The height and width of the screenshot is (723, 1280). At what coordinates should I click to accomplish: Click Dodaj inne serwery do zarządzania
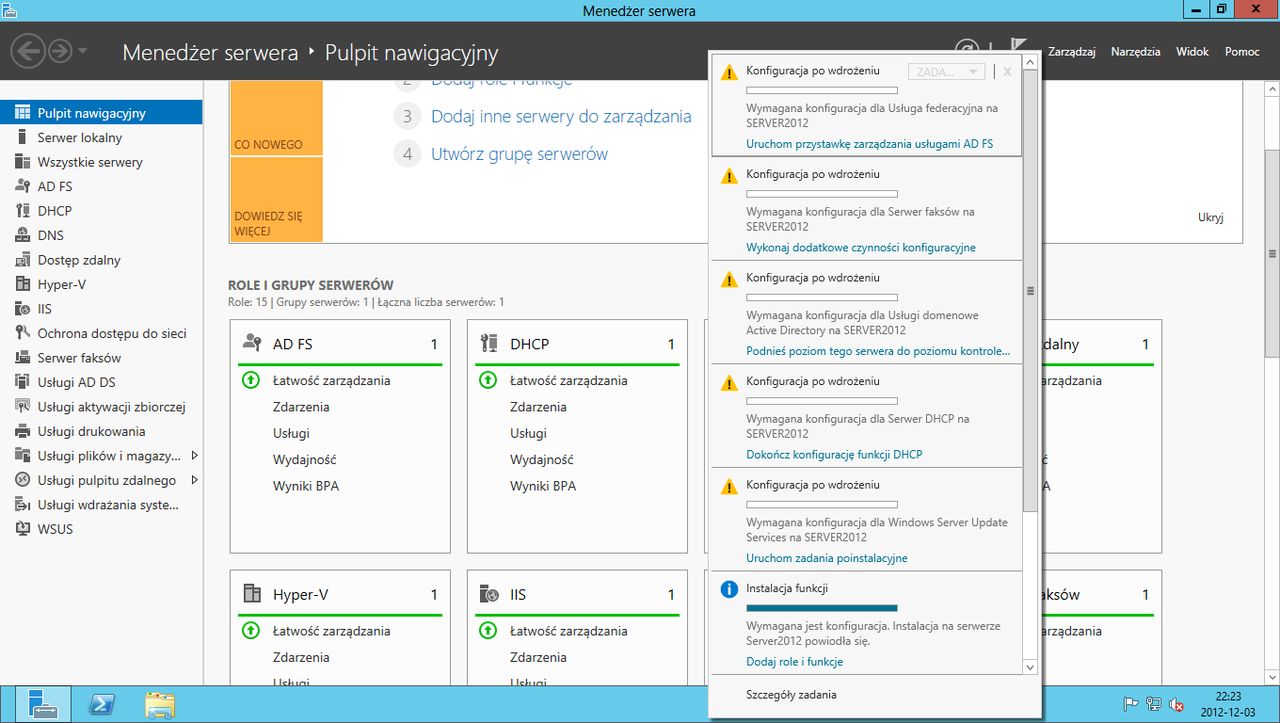tap(561, 116)
